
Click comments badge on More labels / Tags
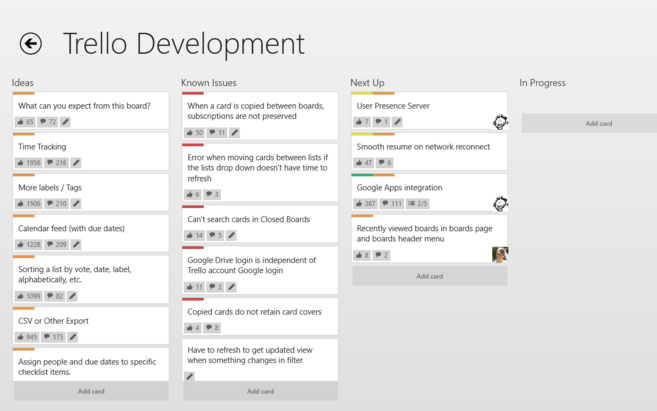point(57,204)
